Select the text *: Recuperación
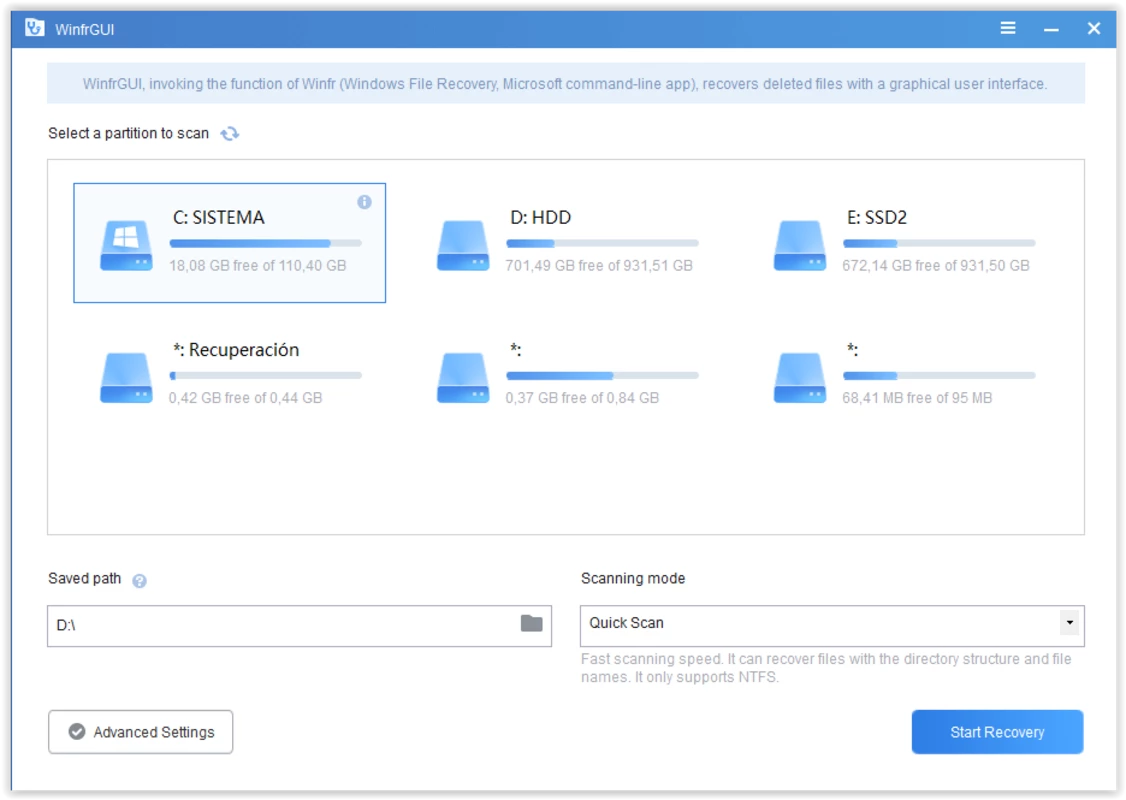The image size is (1126, 800). [x=236, y=350]
